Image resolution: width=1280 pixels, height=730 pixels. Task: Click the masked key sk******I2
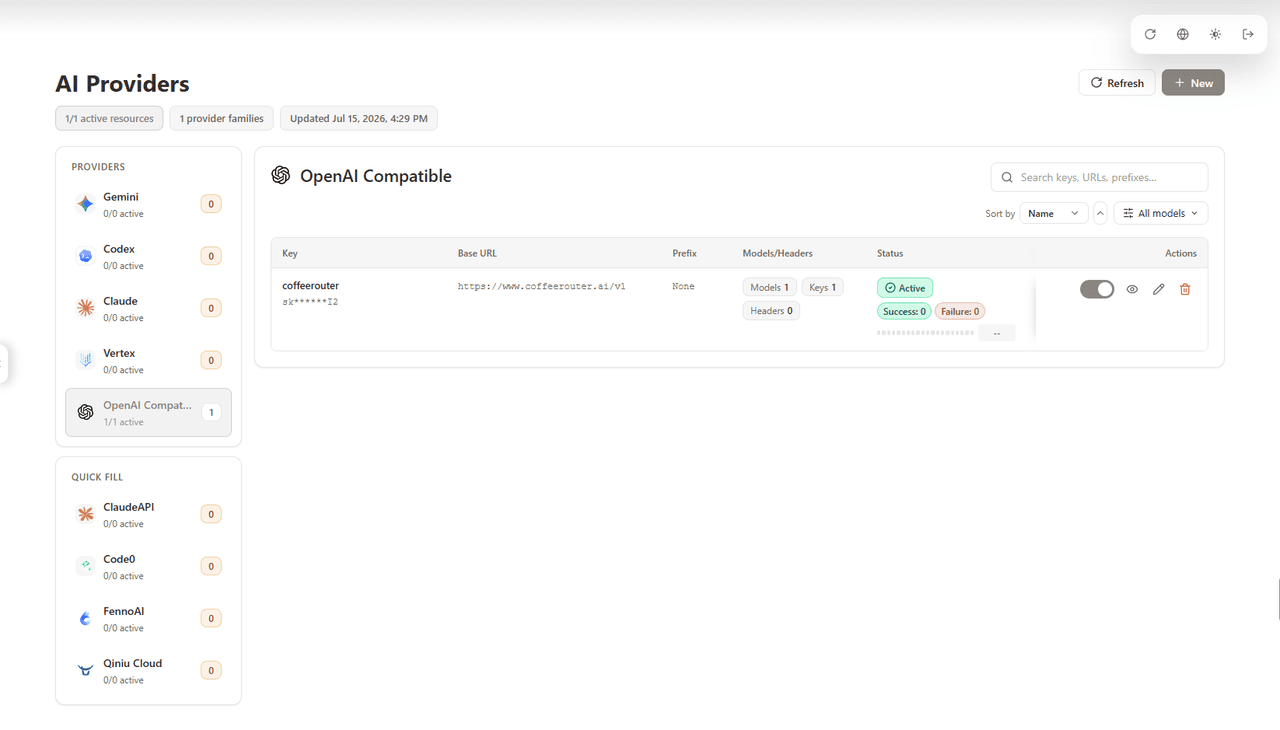310,301
